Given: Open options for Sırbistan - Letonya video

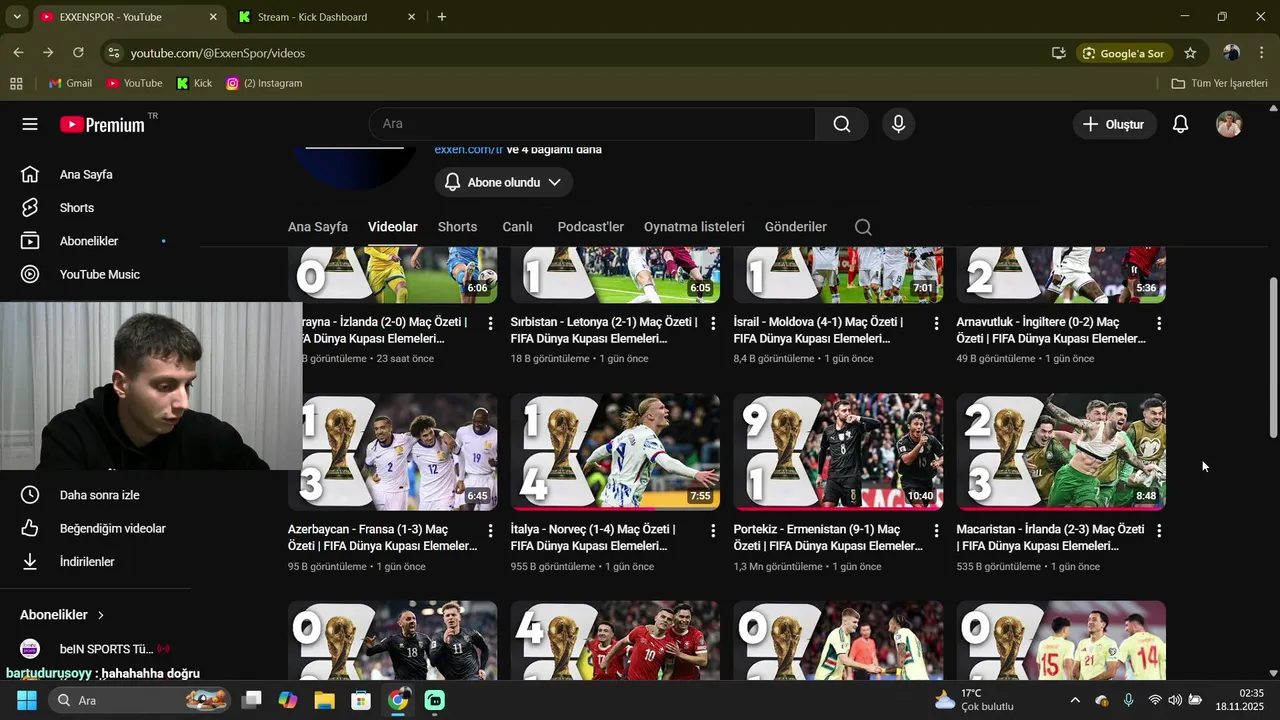Looking at the screenshot, I should tap(713, 323).
